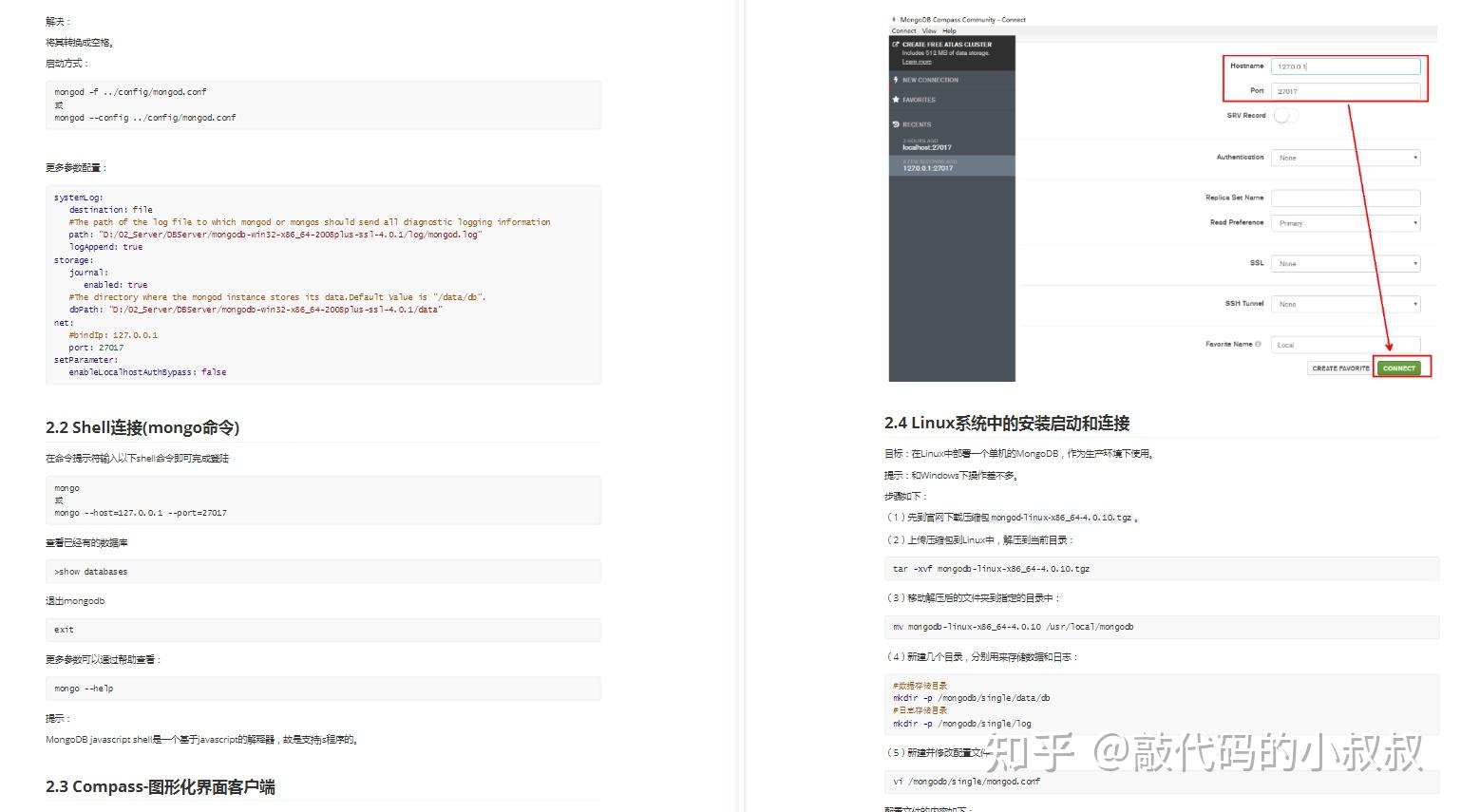Click the "mv mongodb-linux-x86_64-4.0.10 /usr/local/mongodb" command
The height and width of the screenshot is (812, 1461).
click(x=1014, y=627)
